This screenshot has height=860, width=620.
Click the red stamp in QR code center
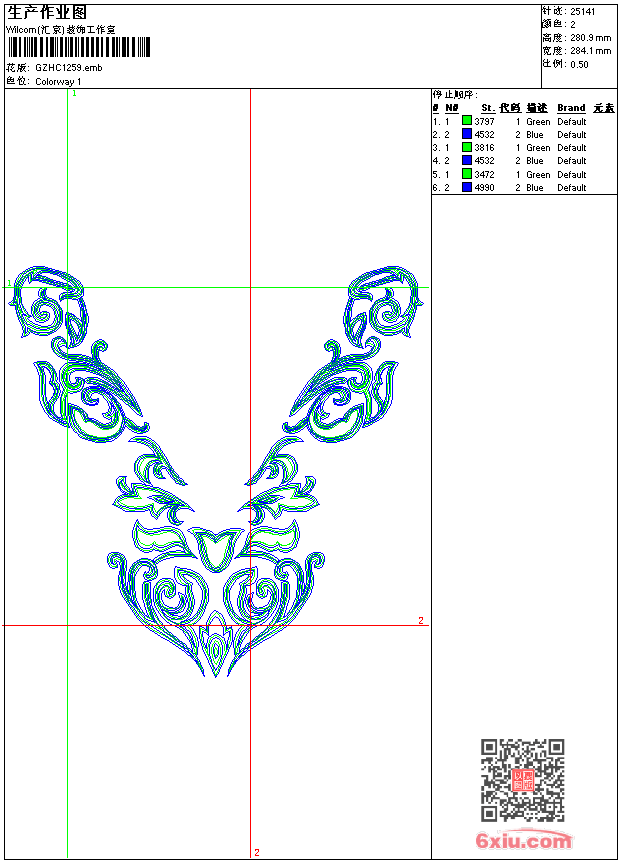point(522,780)
